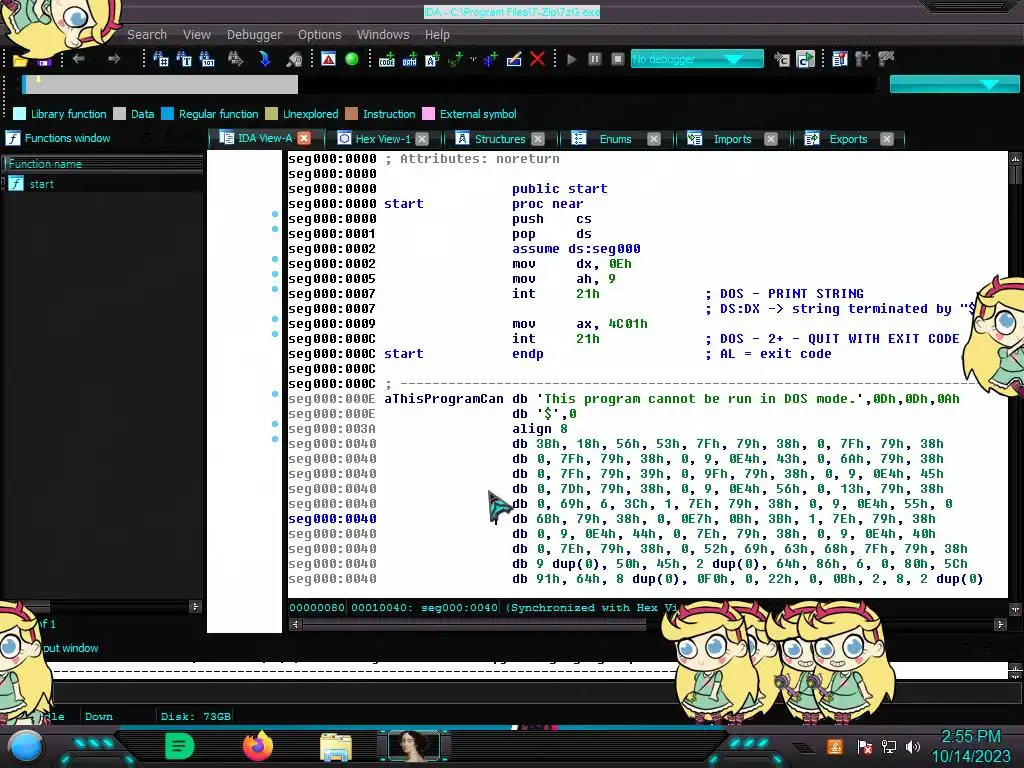Switch to the Enums tab
The width and height of the screenshot is (1024, 768).
[615, 138]
